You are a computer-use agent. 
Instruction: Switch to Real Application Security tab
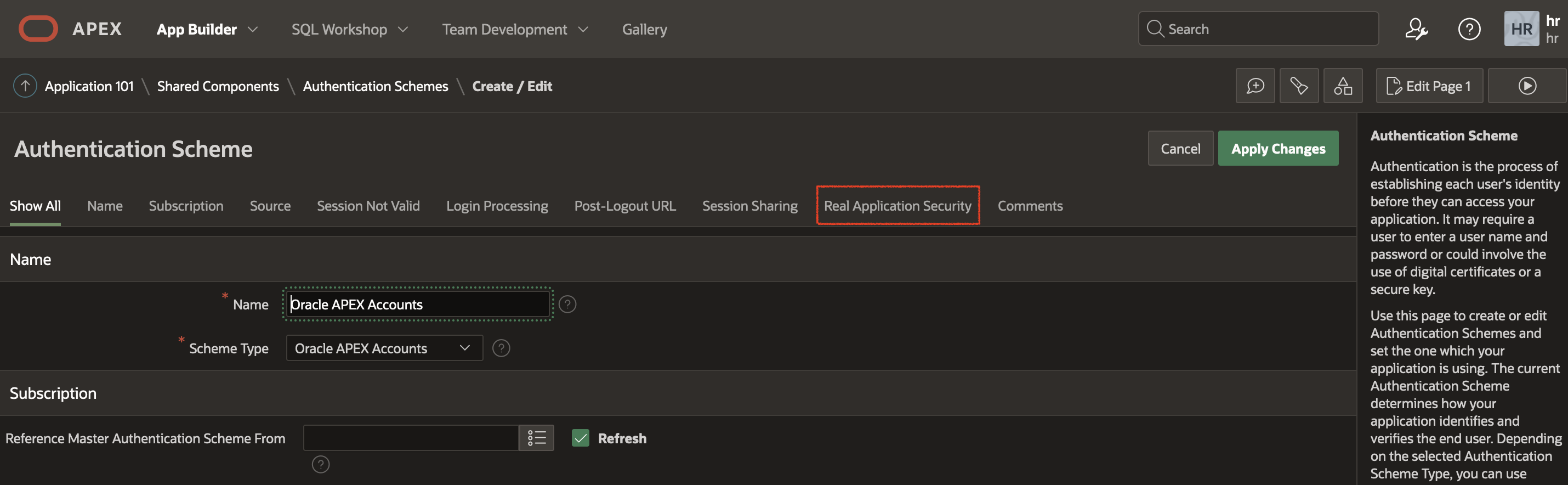897,206
